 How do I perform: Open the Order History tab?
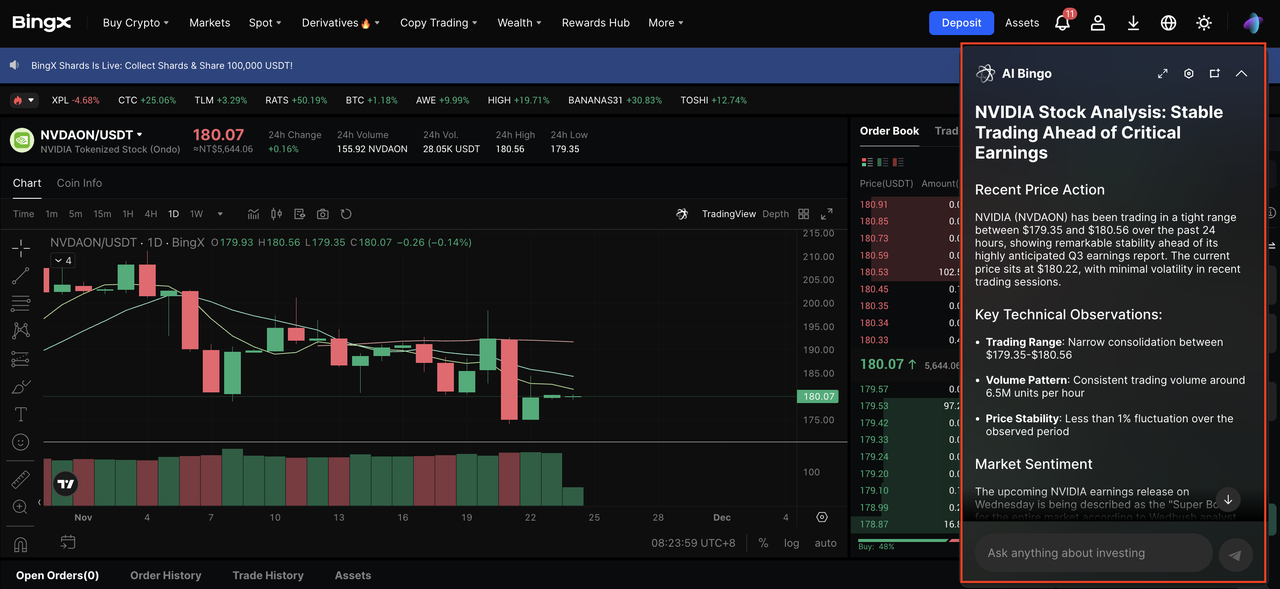pyautogui.click(x=165, y=575)
